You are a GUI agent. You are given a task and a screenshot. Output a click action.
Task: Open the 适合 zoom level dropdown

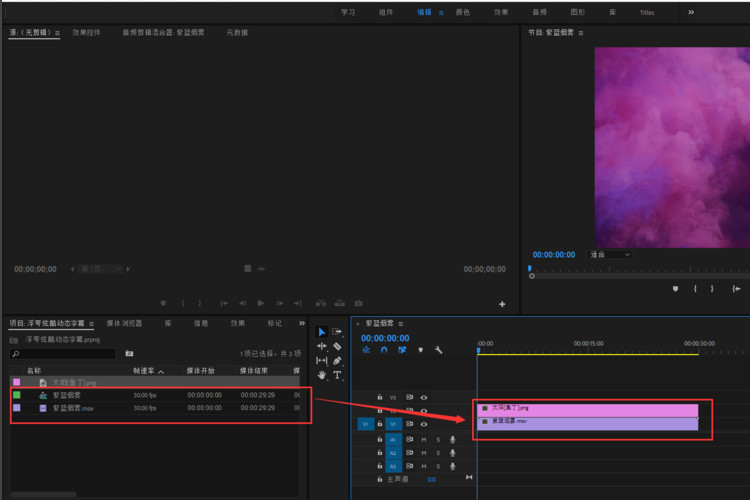[x=611, y=254]
